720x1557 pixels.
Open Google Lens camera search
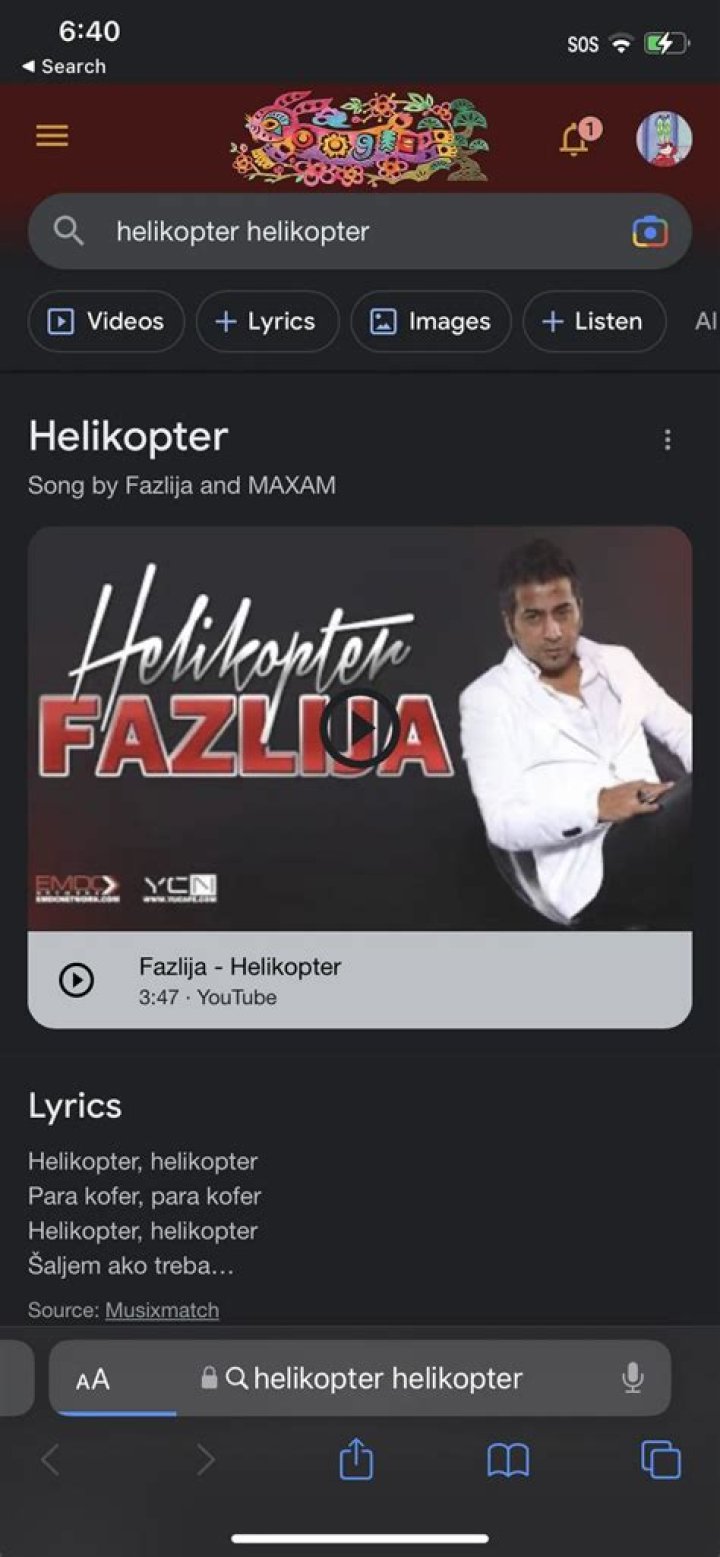pos(650,232)
